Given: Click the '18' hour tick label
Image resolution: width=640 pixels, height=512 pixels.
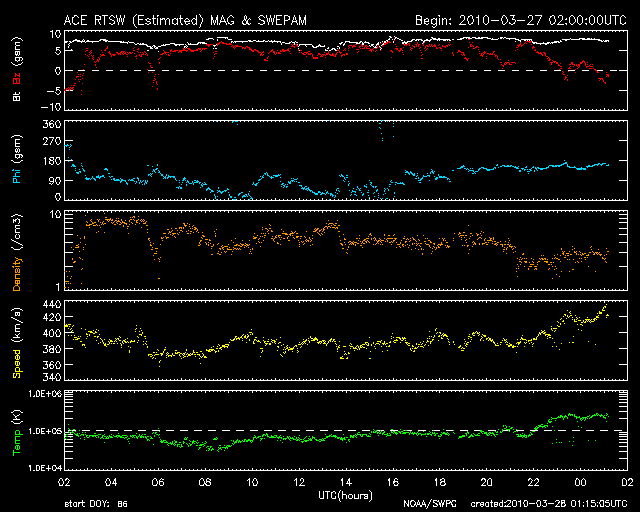Looking at the screenshot, I should pyautogui.click(x=440, y=482).
